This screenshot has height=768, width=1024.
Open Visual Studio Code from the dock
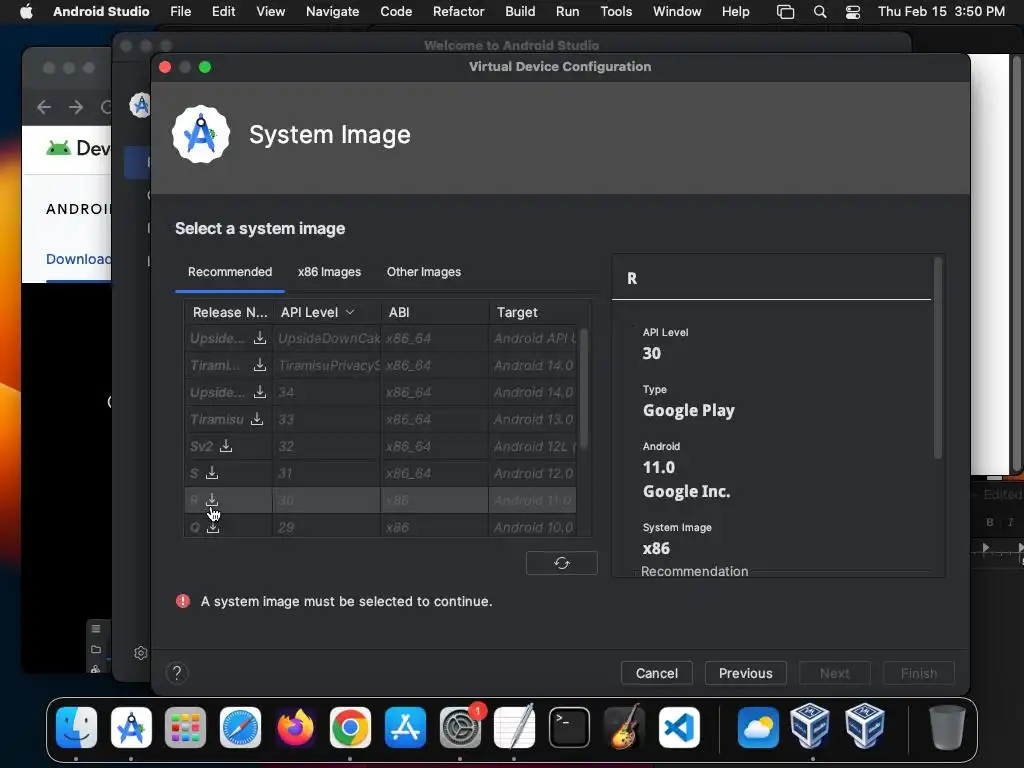679,727
